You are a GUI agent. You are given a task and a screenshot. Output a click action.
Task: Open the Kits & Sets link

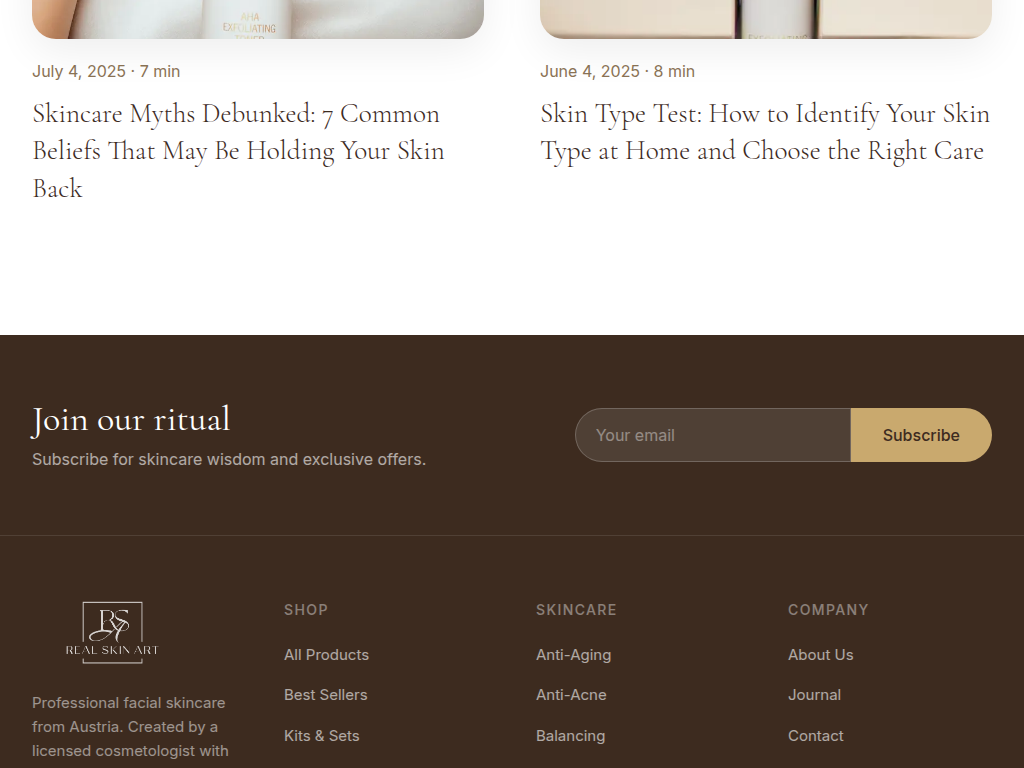(x=322, y=735)
